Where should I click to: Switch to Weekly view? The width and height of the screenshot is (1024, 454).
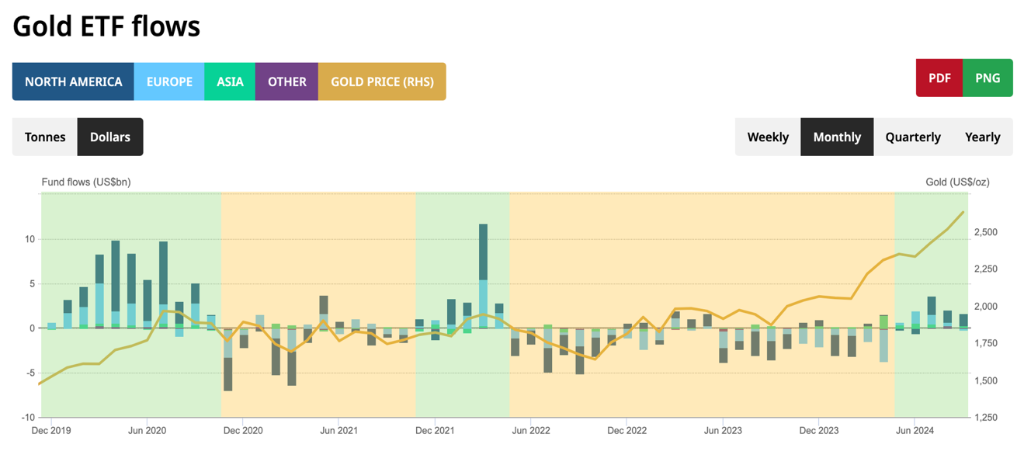click(x=768, y=137)
